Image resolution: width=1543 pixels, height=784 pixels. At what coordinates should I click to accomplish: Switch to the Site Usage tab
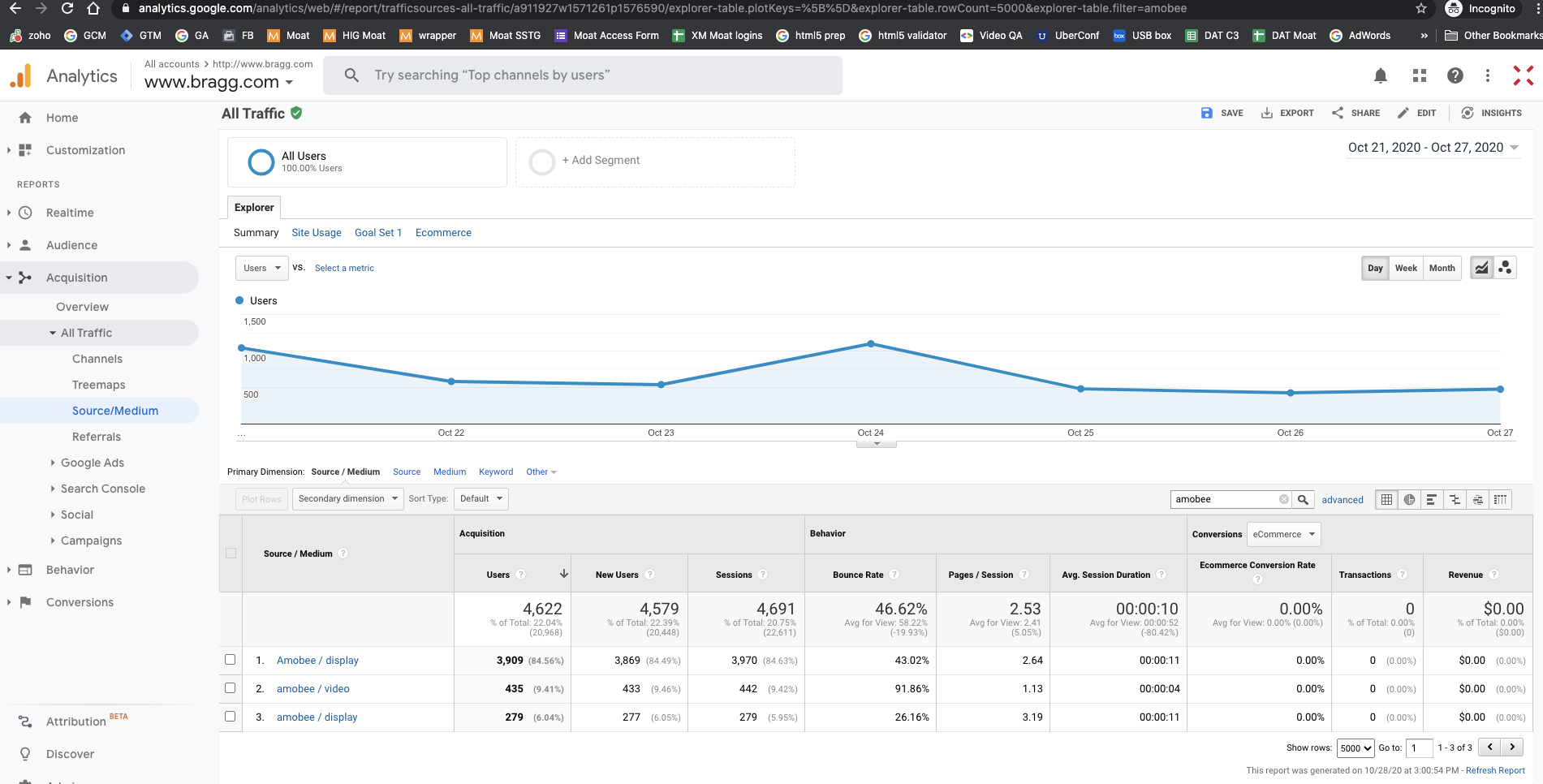[x=317, y=233]
